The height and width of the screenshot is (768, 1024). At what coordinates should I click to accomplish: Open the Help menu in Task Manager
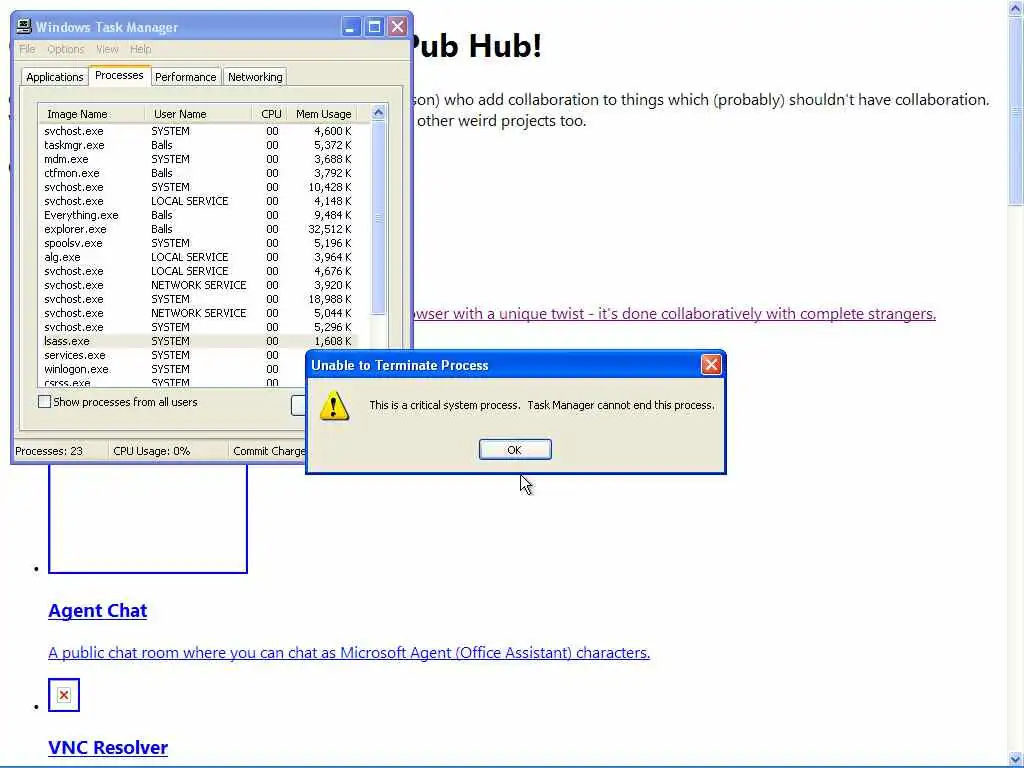[x=140, y=49]
